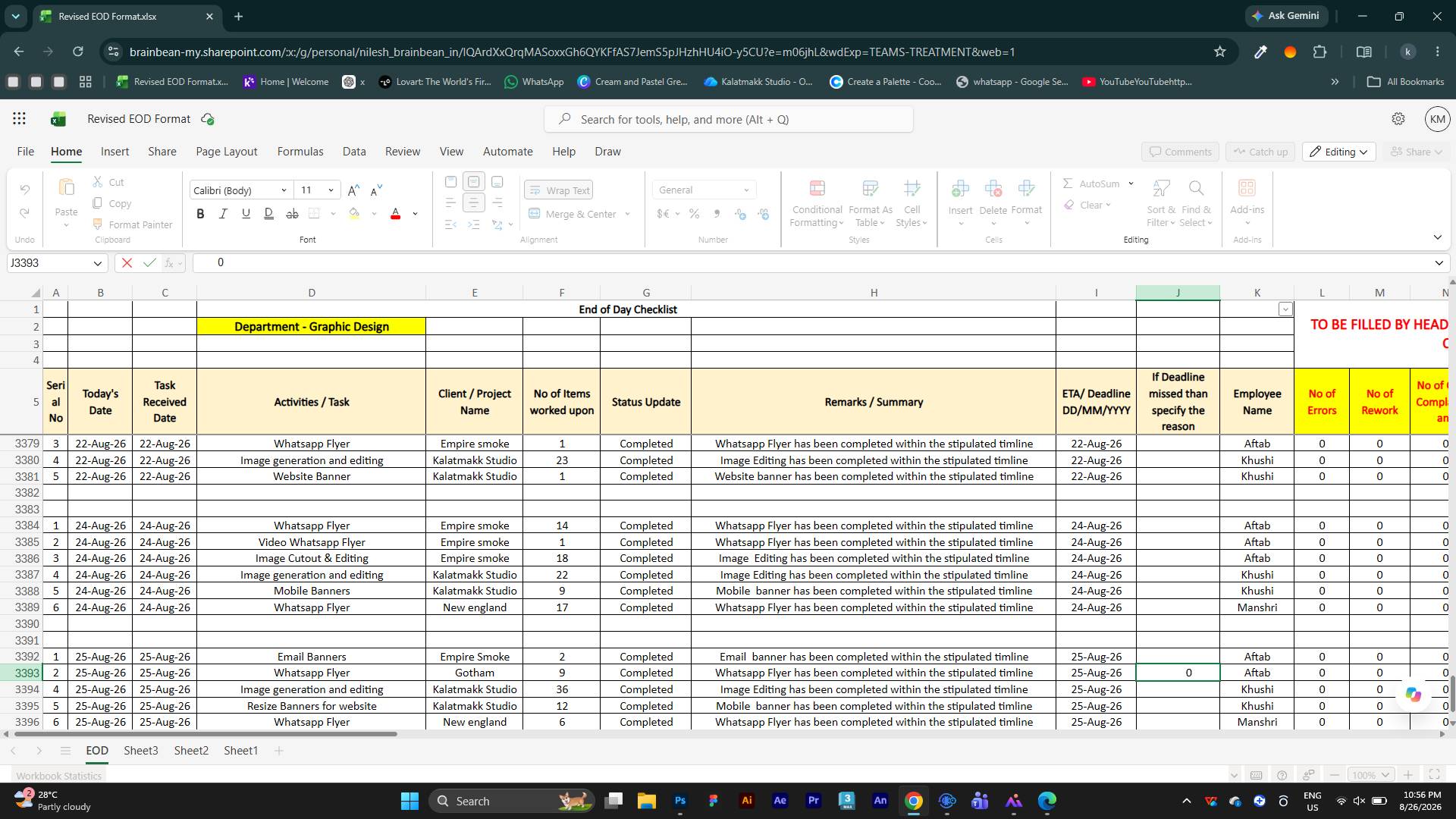Toggle Wrap Text for the cell

pos(559,190)
